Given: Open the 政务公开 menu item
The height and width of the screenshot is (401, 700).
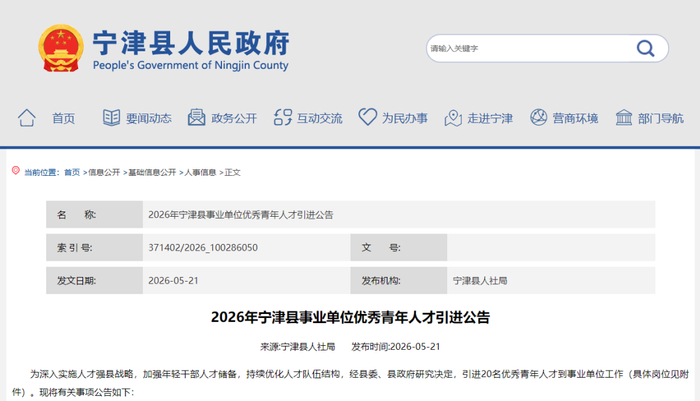Looking at the screenshot, I should [x=234, y=118].
